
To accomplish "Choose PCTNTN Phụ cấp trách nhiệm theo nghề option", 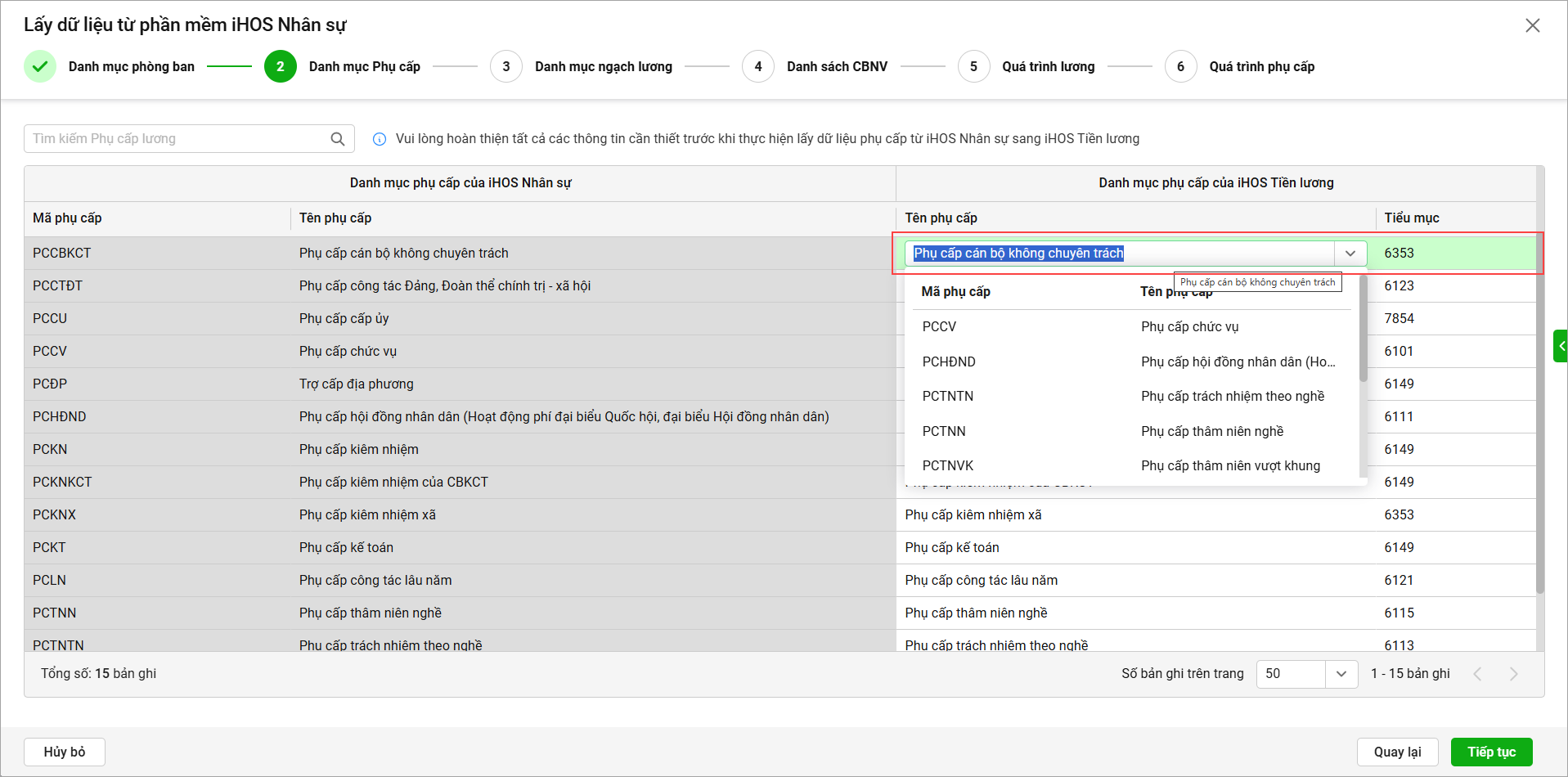I will [x=1132, y=396].
